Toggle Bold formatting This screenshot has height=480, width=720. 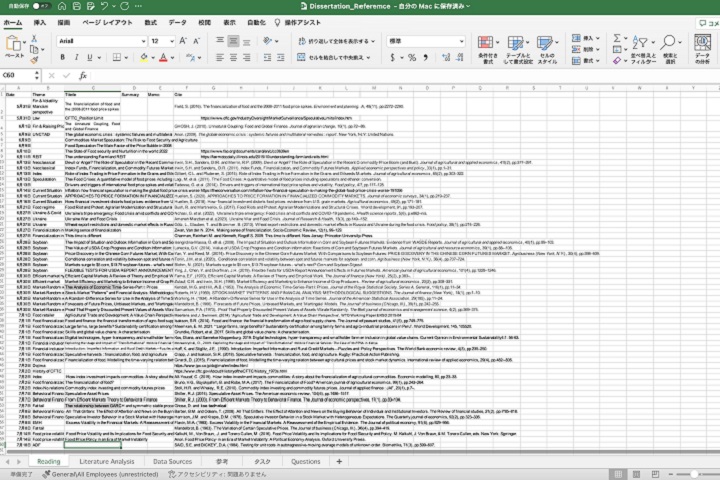63,57
